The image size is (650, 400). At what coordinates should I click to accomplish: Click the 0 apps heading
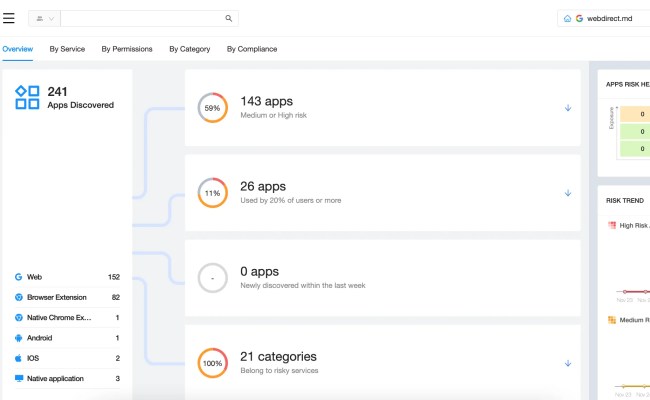coord(260,272)
